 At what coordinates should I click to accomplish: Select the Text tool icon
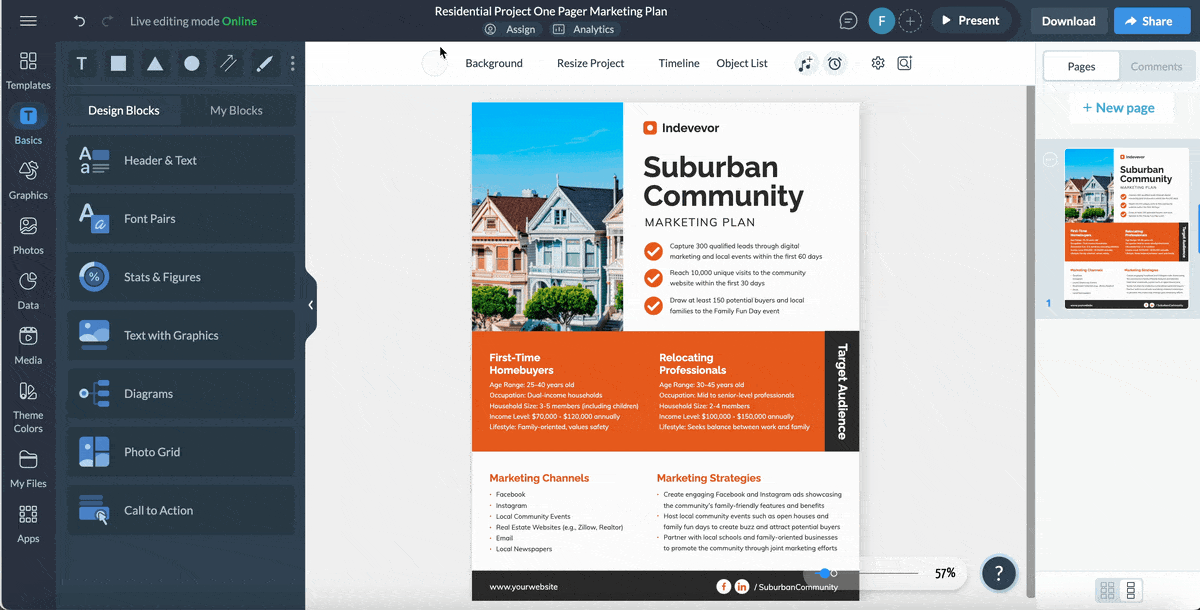point(82,64)
